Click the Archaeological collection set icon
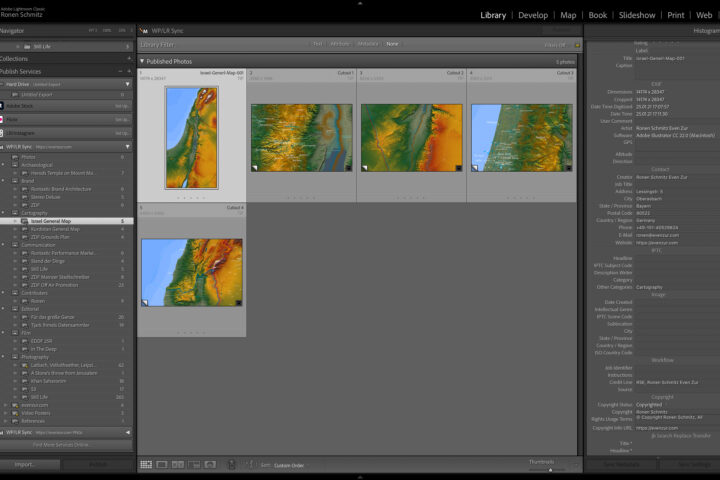The image size is (720, 480). [x=15, y=165]
